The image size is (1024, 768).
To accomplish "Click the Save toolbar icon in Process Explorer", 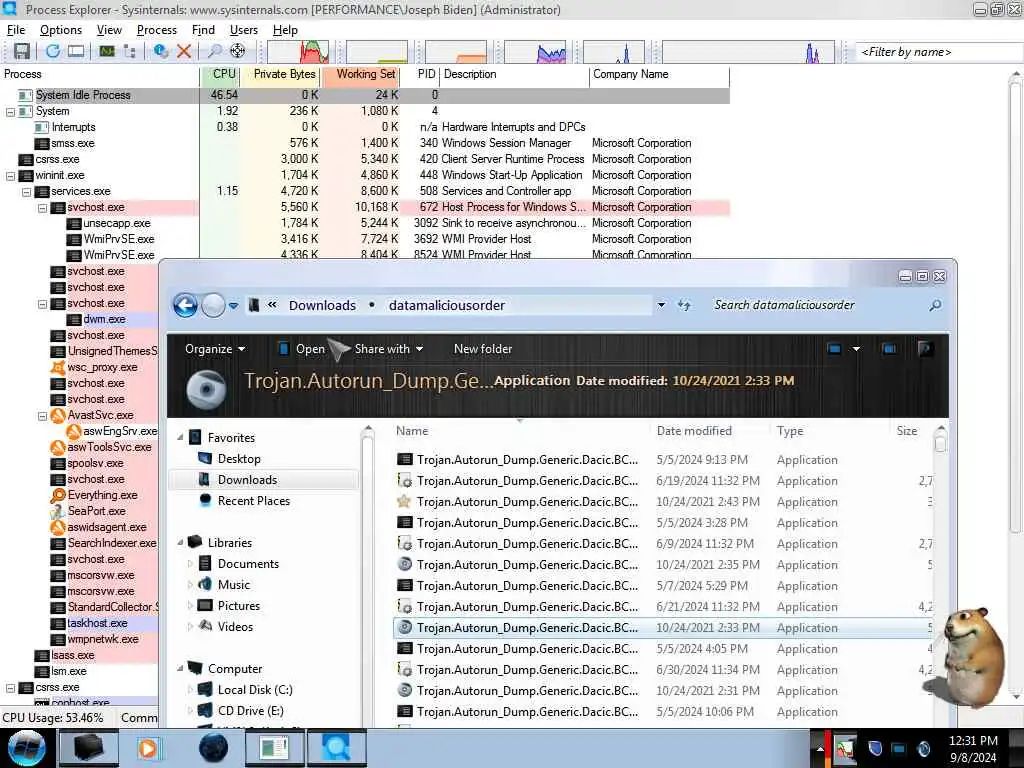I will 22,51.
